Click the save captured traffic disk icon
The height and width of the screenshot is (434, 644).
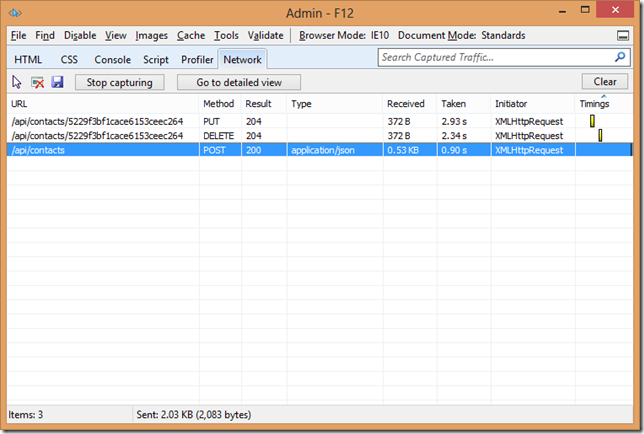pos(57,82)
